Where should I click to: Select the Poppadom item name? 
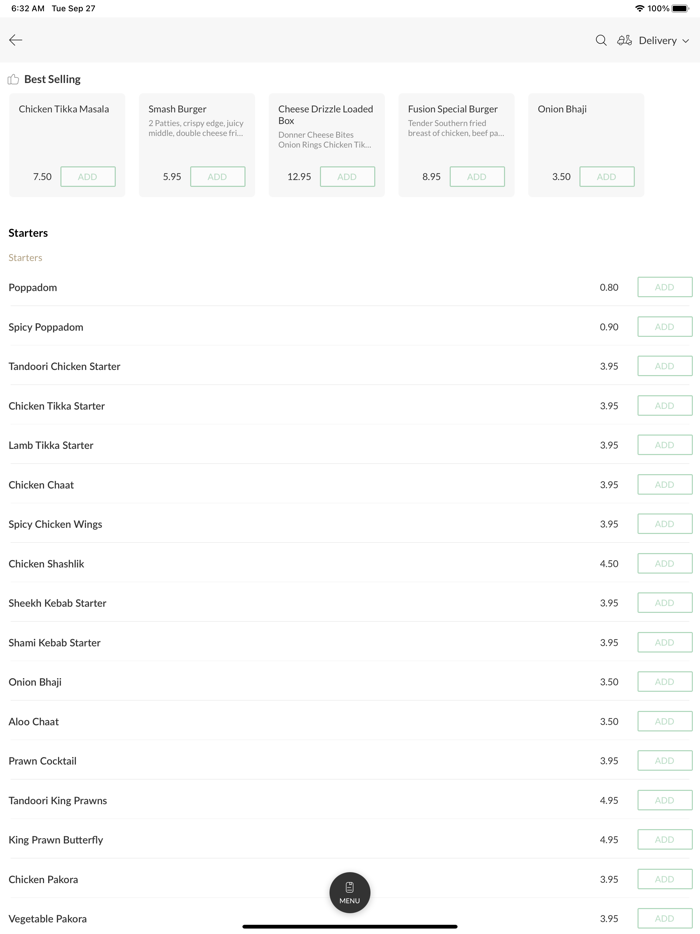(x=33, y=287)
